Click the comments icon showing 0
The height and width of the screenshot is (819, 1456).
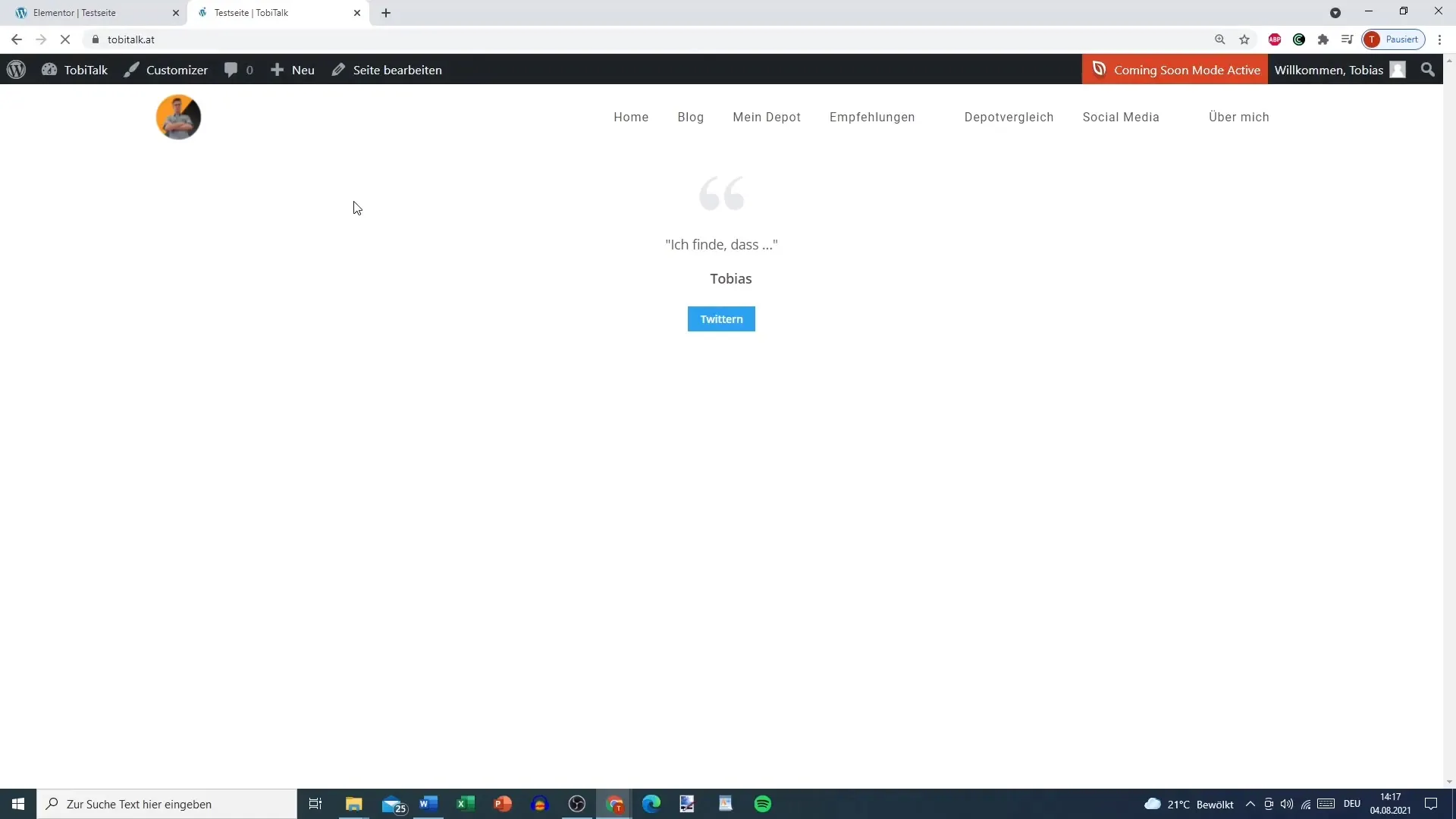point(238,69)
